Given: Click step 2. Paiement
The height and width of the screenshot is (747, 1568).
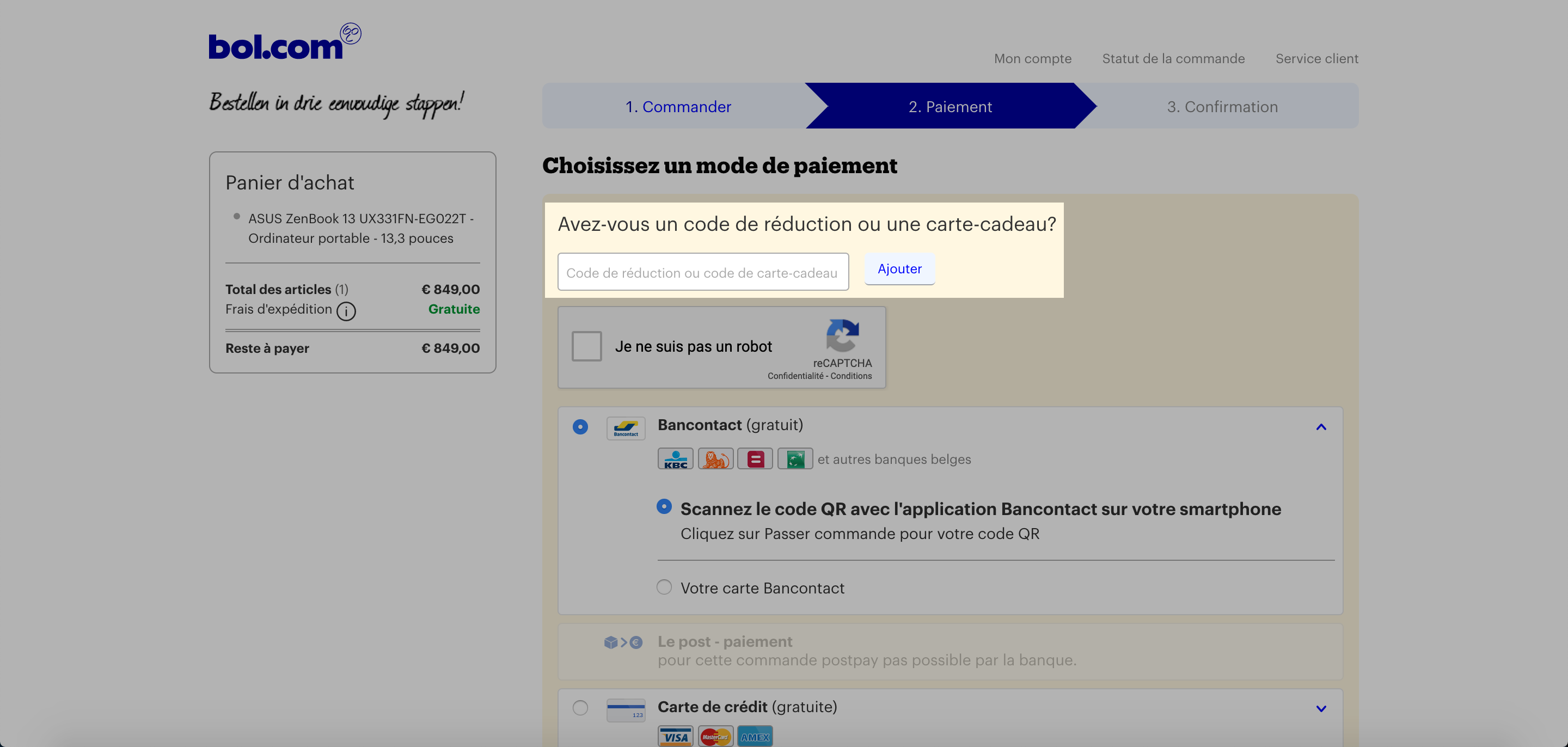Looking at the screenshot, I should 950,107.
